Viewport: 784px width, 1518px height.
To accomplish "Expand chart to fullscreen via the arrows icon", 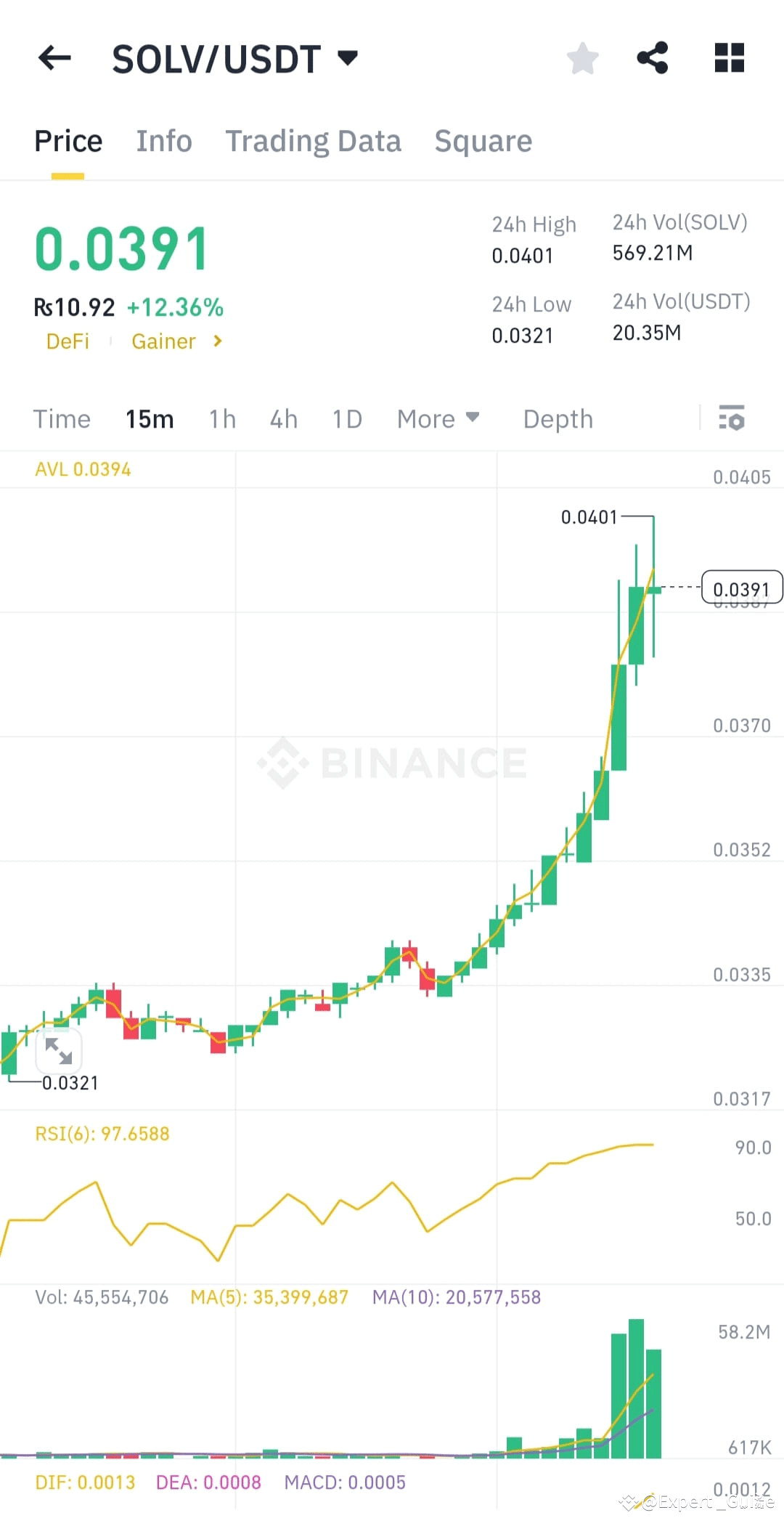I will pyautogui.click(x=59, y=1051).
